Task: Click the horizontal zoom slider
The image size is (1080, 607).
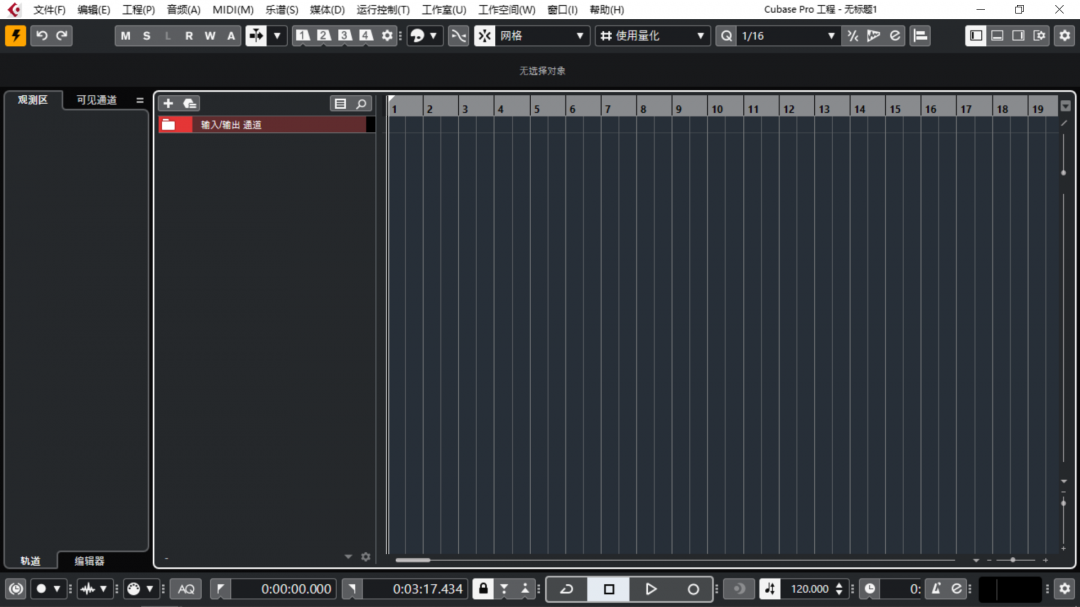Action: coord(1013,560)
